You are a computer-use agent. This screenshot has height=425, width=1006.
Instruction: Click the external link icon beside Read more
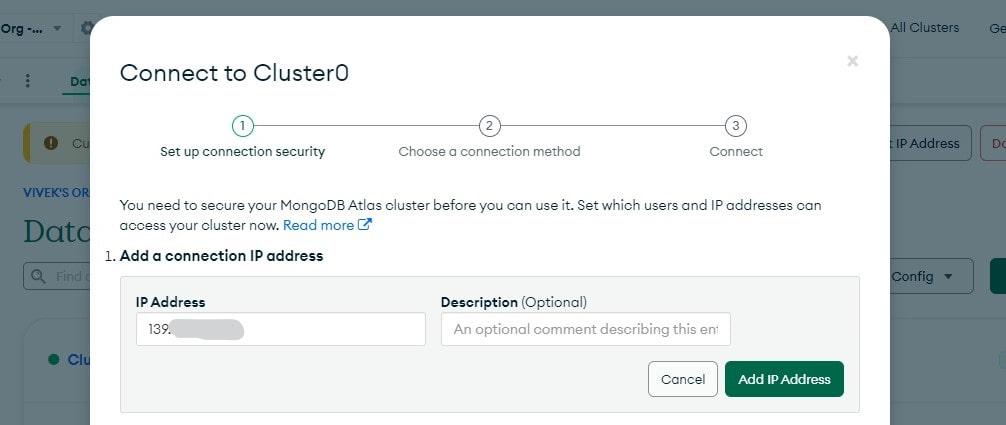click(x=365, y=225)
